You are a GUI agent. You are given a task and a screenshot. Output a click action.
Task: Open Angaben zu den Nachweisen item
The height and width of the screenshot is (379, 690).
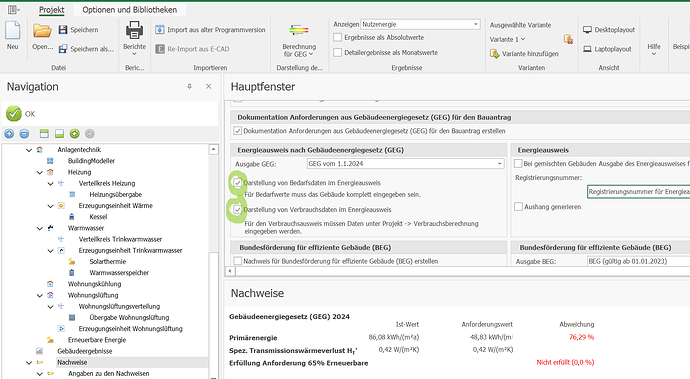tap(109, 373)
